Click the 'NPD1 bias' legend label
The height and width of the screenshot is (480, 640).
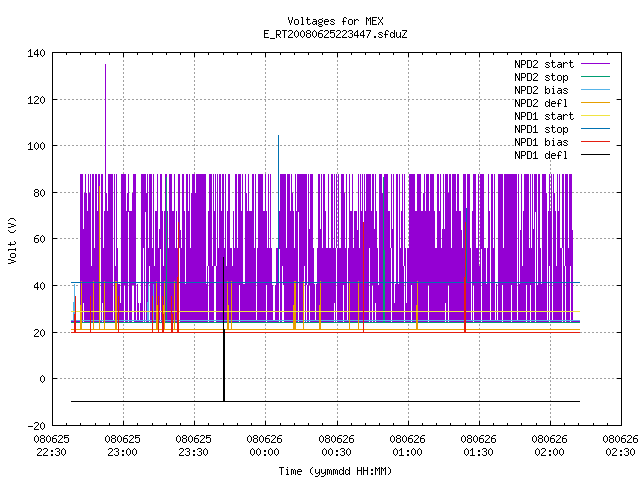541,142
